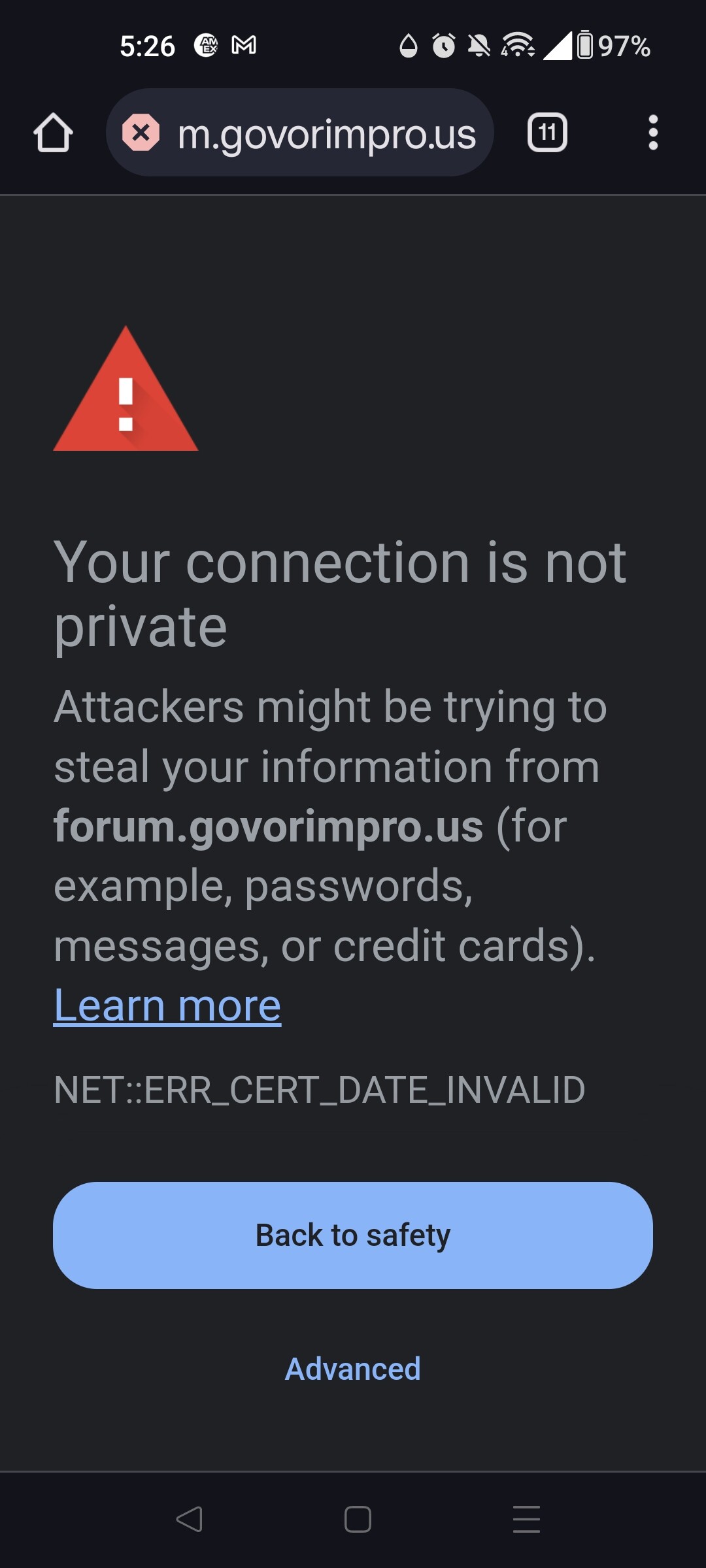Tap the Gmail notification icon in status bar

click(244, 45)
